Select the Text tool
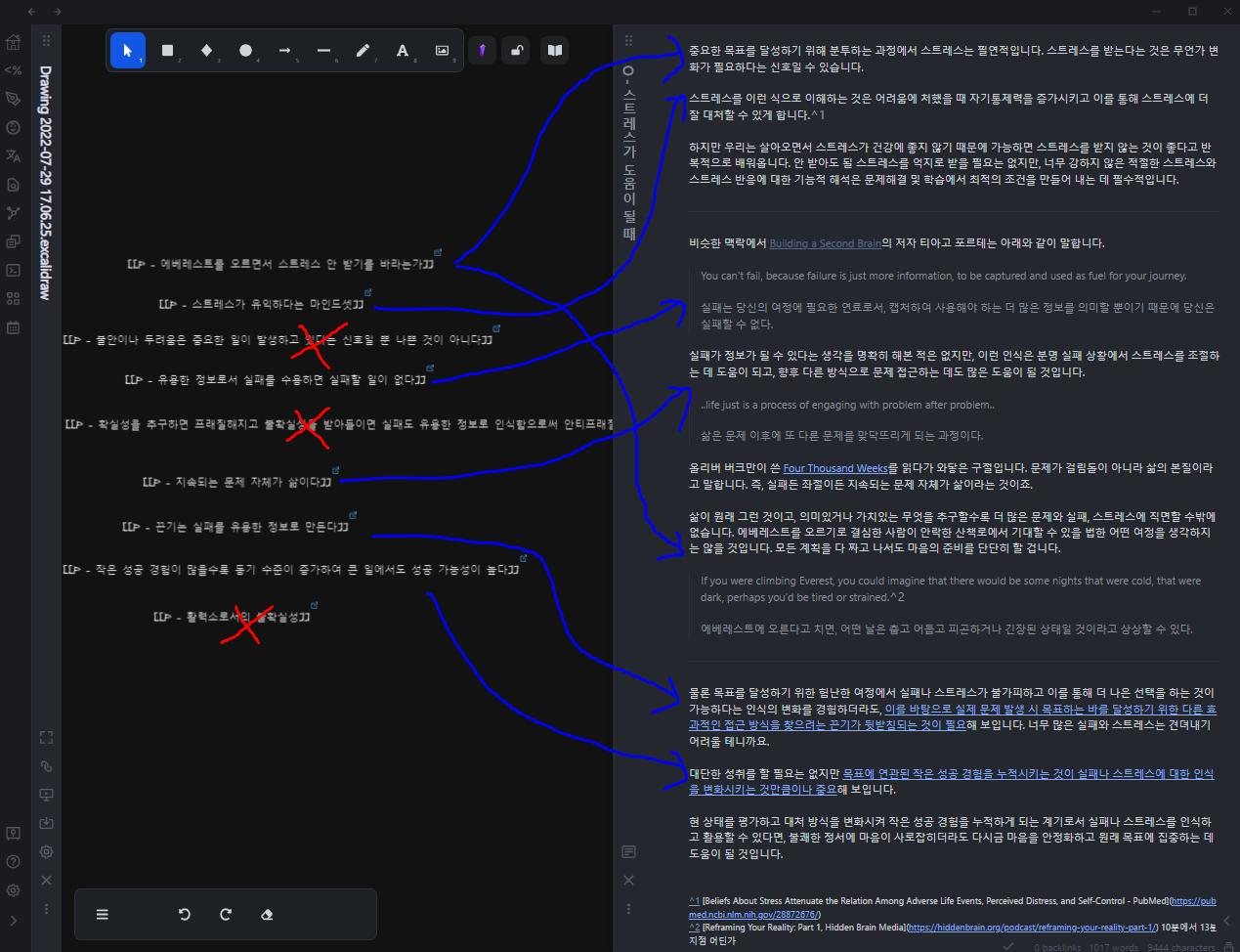This screenshot has width=1240, height=952. tap(402, 51)
